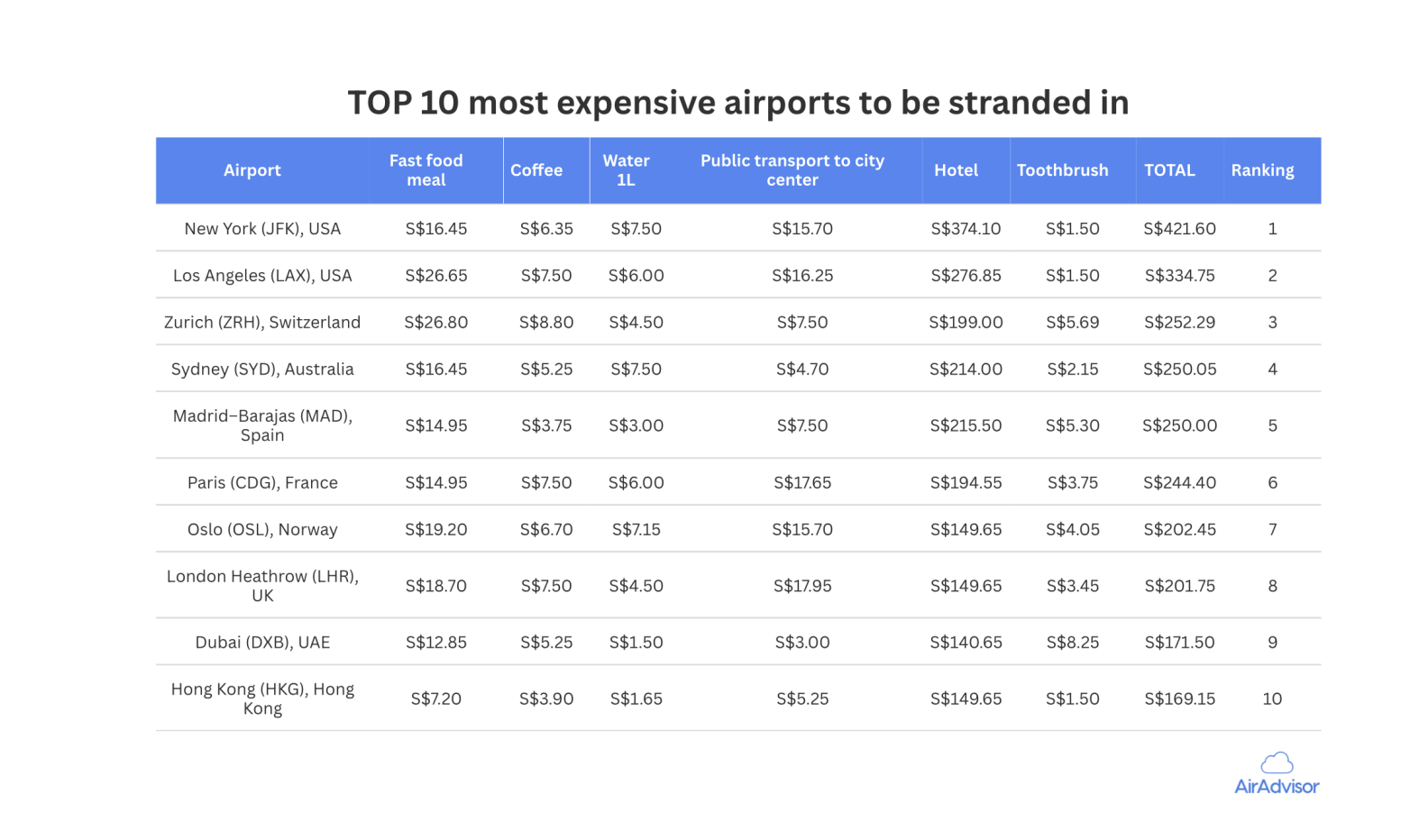Click the S$276.85 hotel price for Los Angeles
Image resolution: width=1410 pixels, height=840 pixels.
click(x=966, y=276)
